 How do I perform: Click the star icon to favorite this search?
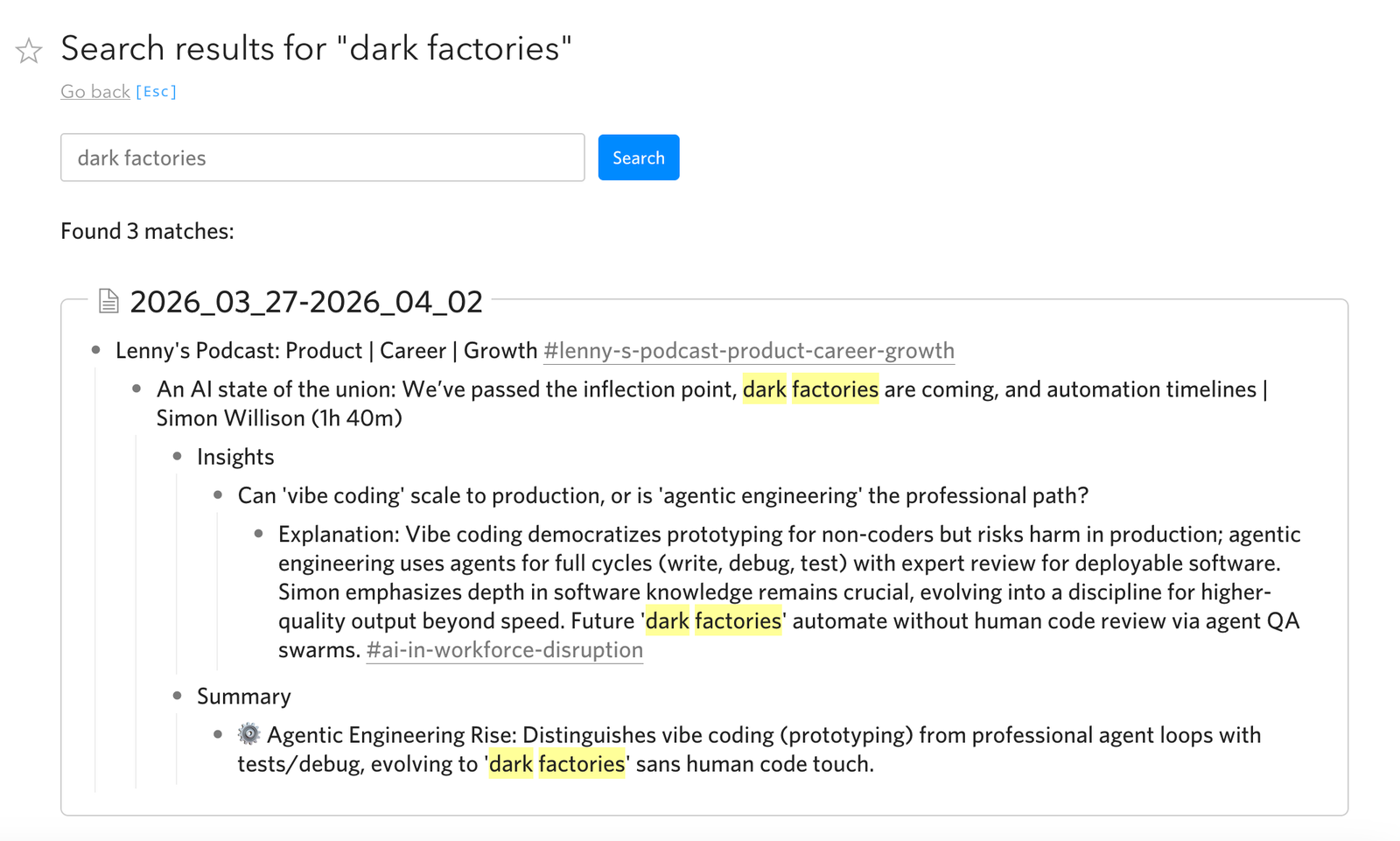point(29,51)
